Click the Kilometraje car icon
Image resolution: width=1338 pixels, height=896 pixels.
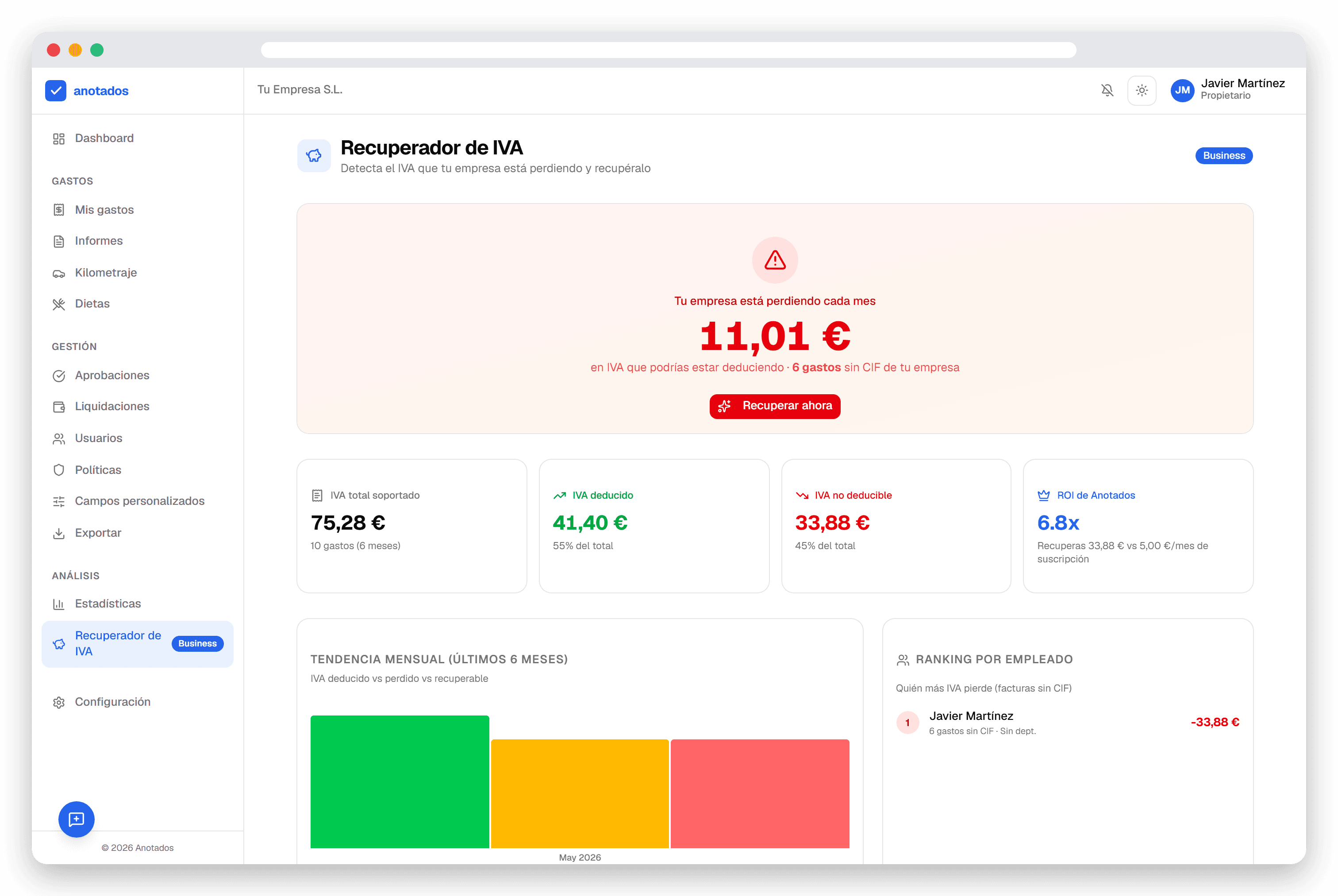[x=59, y=273]
